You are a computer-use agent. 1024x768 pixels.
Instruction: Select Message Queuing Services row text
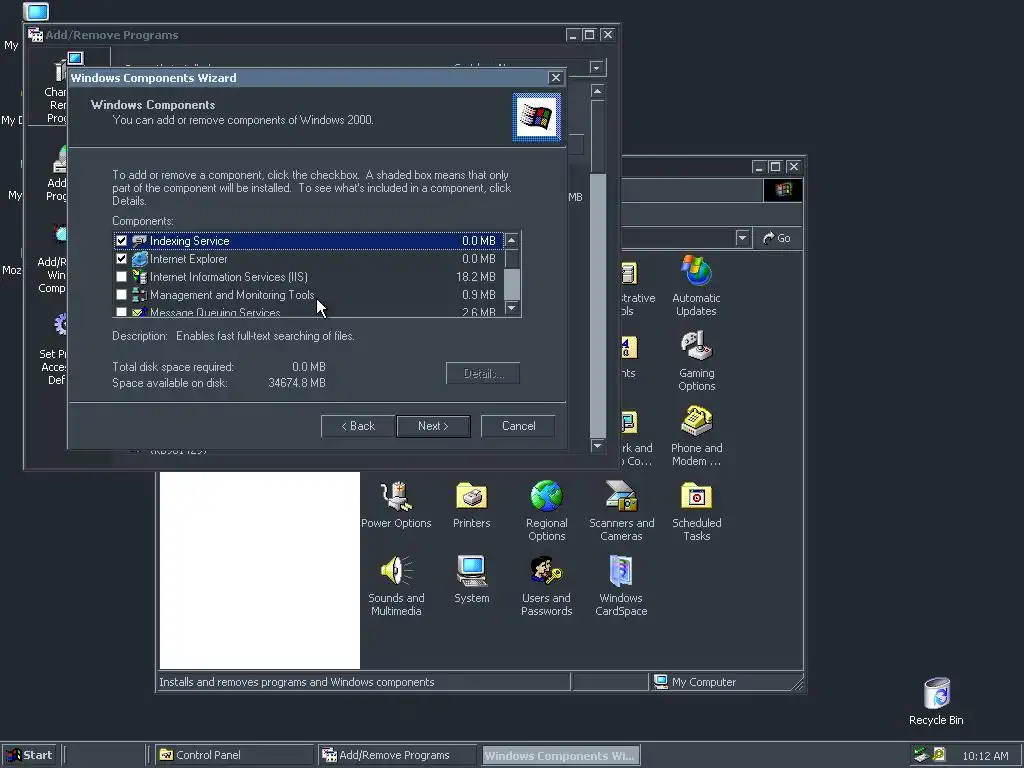pyautogui.click(x=215, y=312)
